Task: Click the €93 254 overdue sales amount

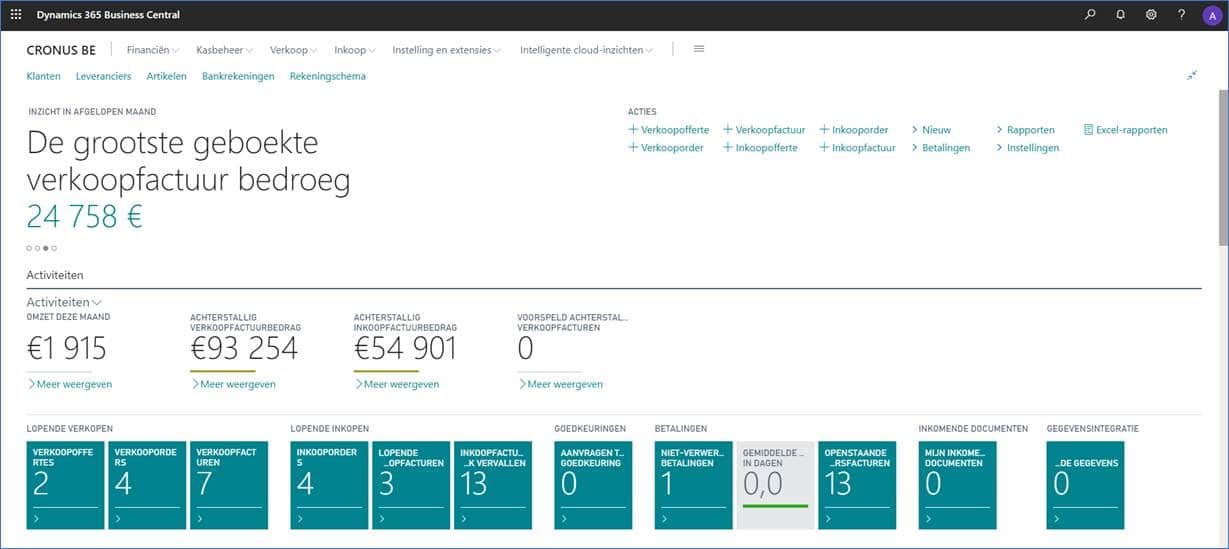Action: click(244, 348)
